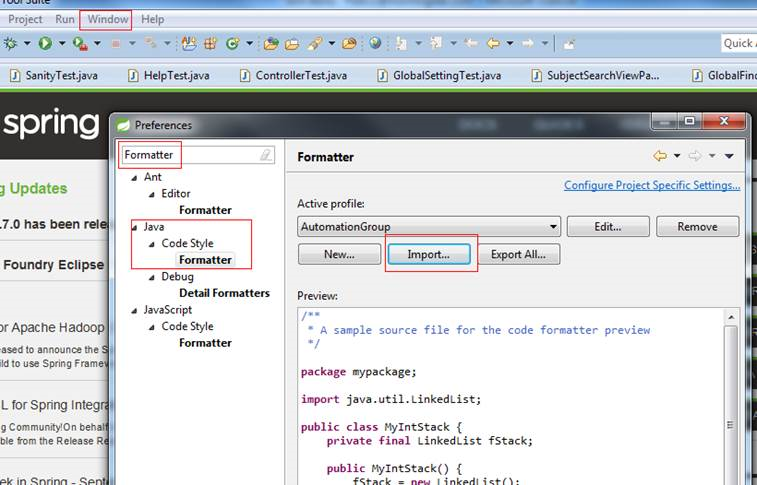Select Formatter under Java Code Style
This screenshot has width=757, height=485.
tap(205, 260)
